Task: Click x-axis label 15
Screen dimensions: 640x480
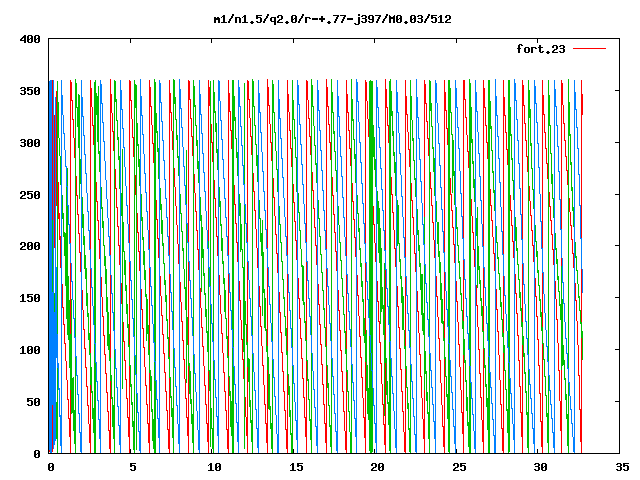Action: click(296, 467)
